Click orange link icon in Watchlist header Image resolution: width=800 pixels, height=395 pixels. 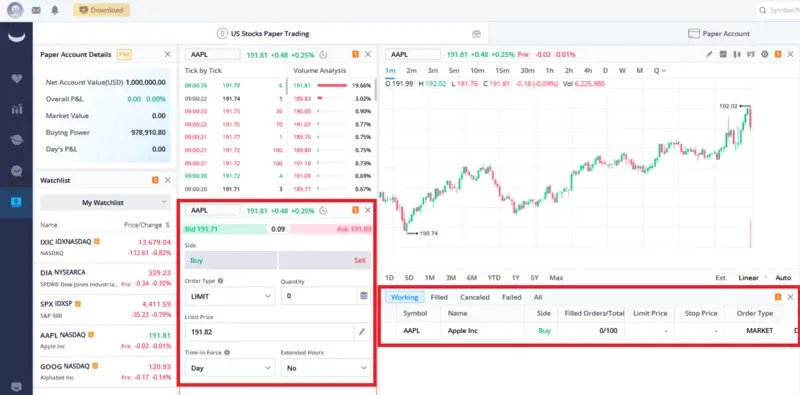click(155, 180)
